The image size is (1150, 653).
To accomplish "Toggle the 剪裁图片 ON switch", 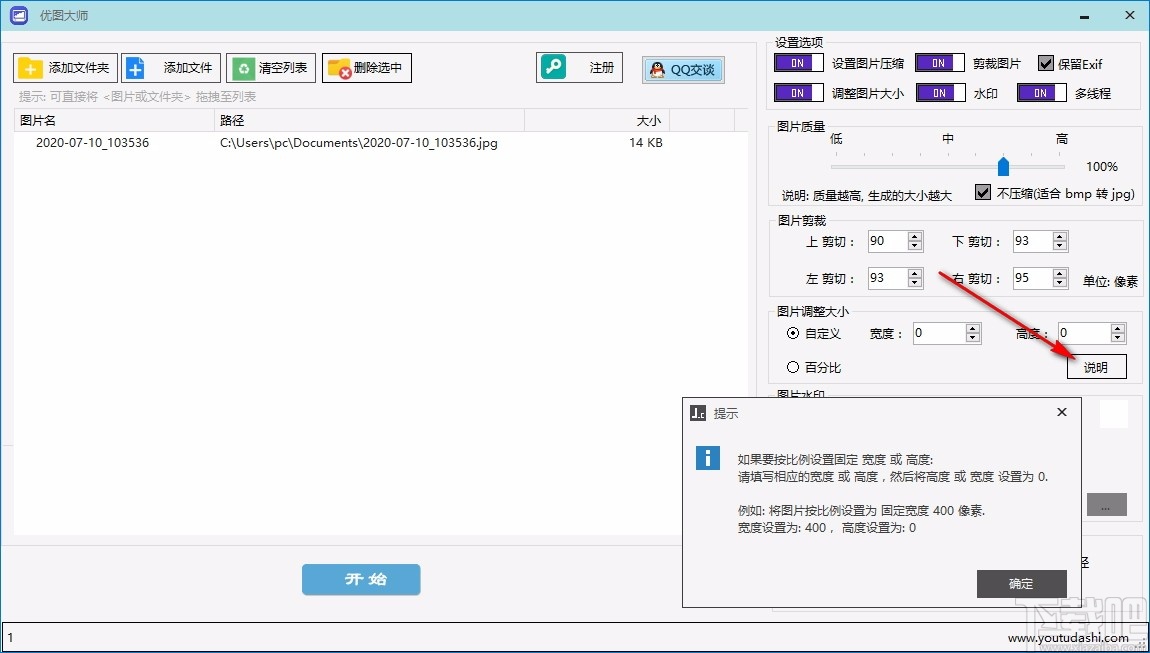I will point(938,62).
